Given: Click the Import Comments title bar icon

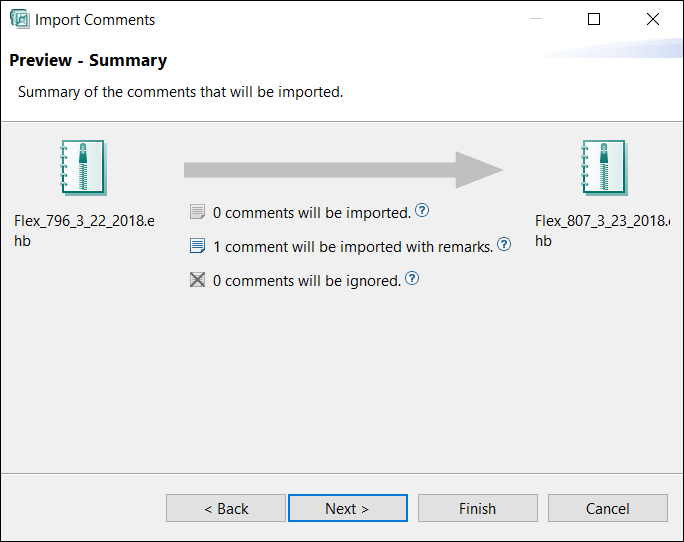Looking at the screenshot, I should pyautogui.click(x=19, y=19).
